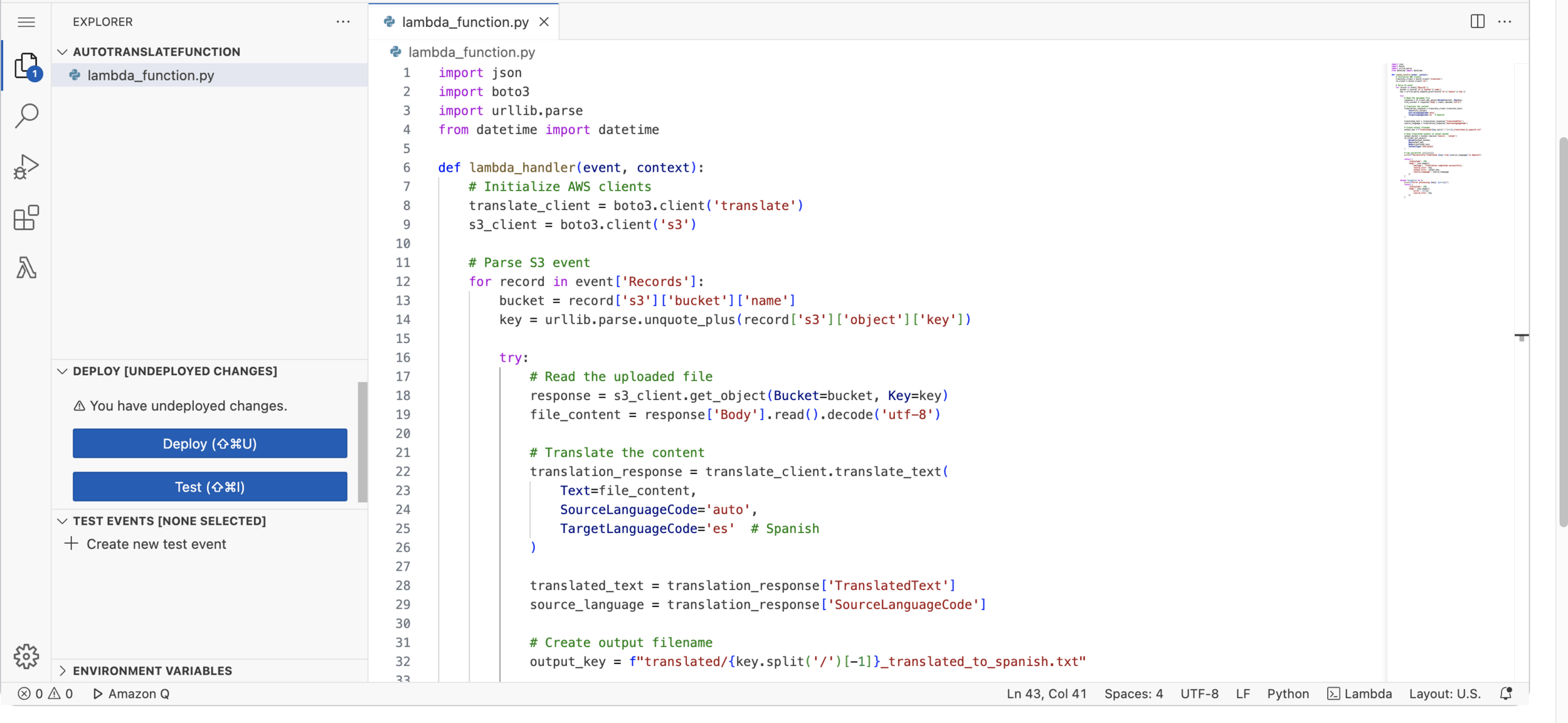
Task: Open the Manage settings gear
Action: point(26,656)
